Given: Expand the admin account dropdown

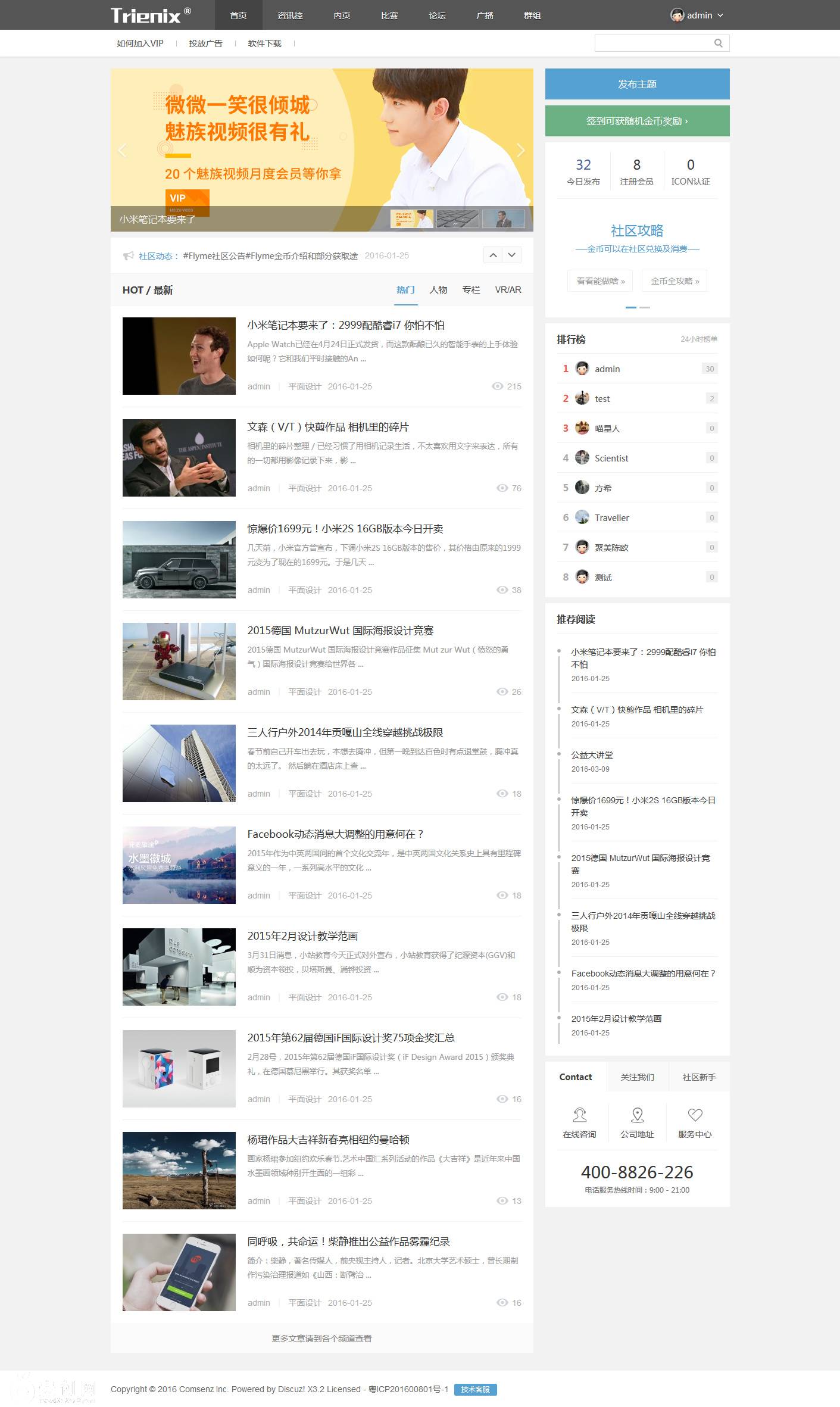Looking at the screenshot, I should (x=720, y=15).
